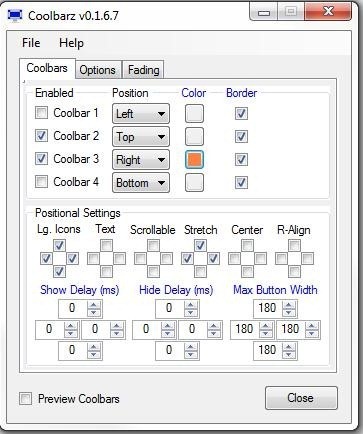
Task: Toggle the Preview Coolbars checkbox
Action: [26, 398]
